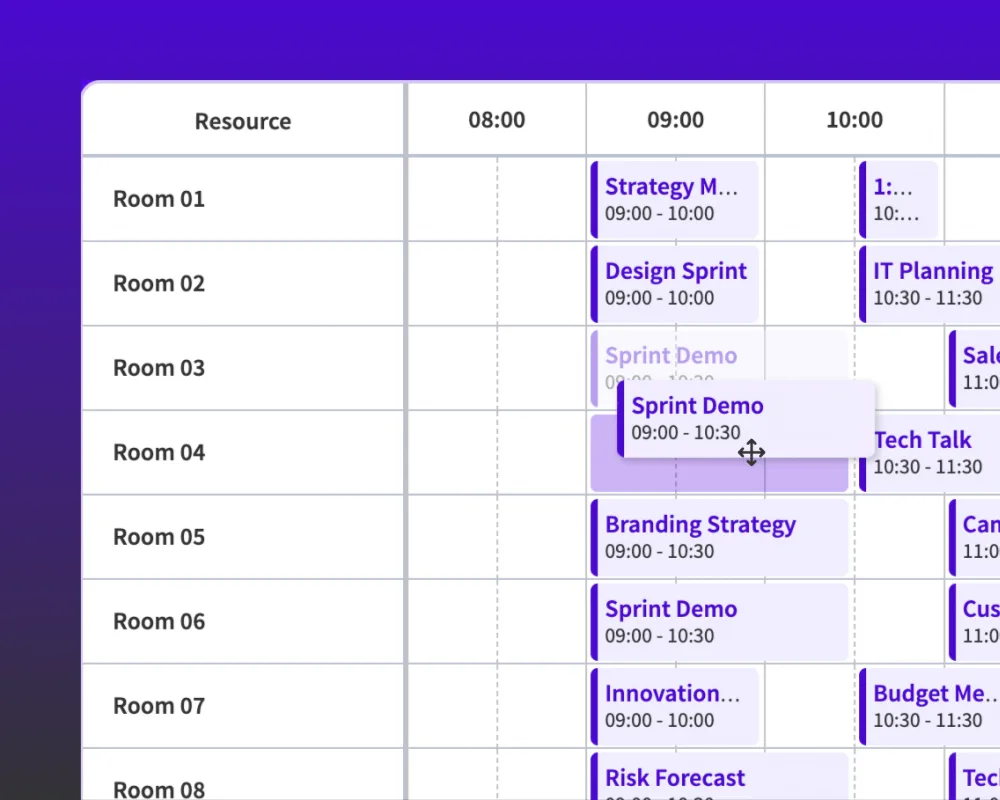This screenshot has width=1000, height=800.
Task: Select the Strategy M... event in Room 01
Action: pyautogui.click(x=674, y=198)
